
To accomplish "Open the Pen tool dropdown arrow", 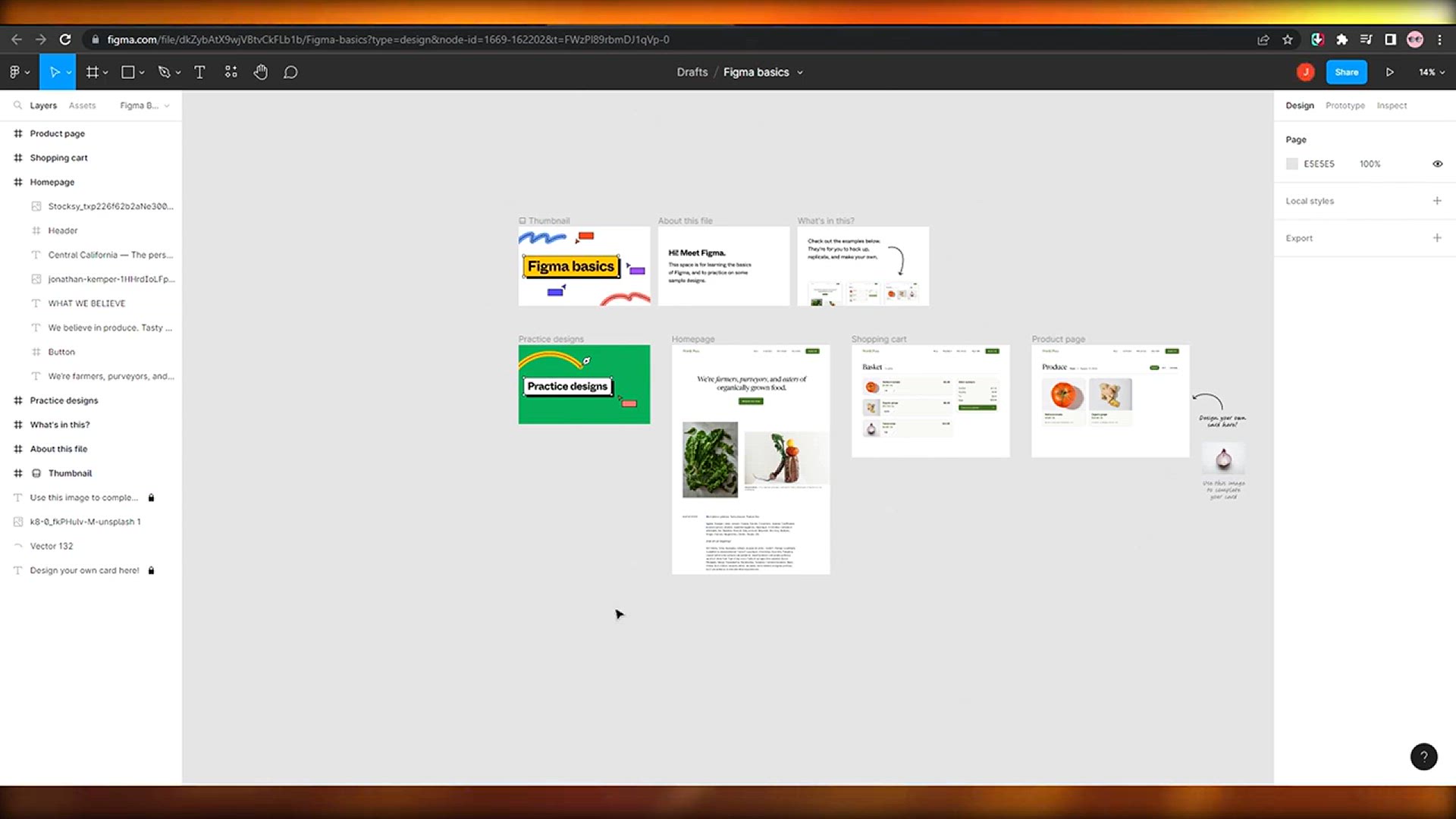I will point(178,73).
